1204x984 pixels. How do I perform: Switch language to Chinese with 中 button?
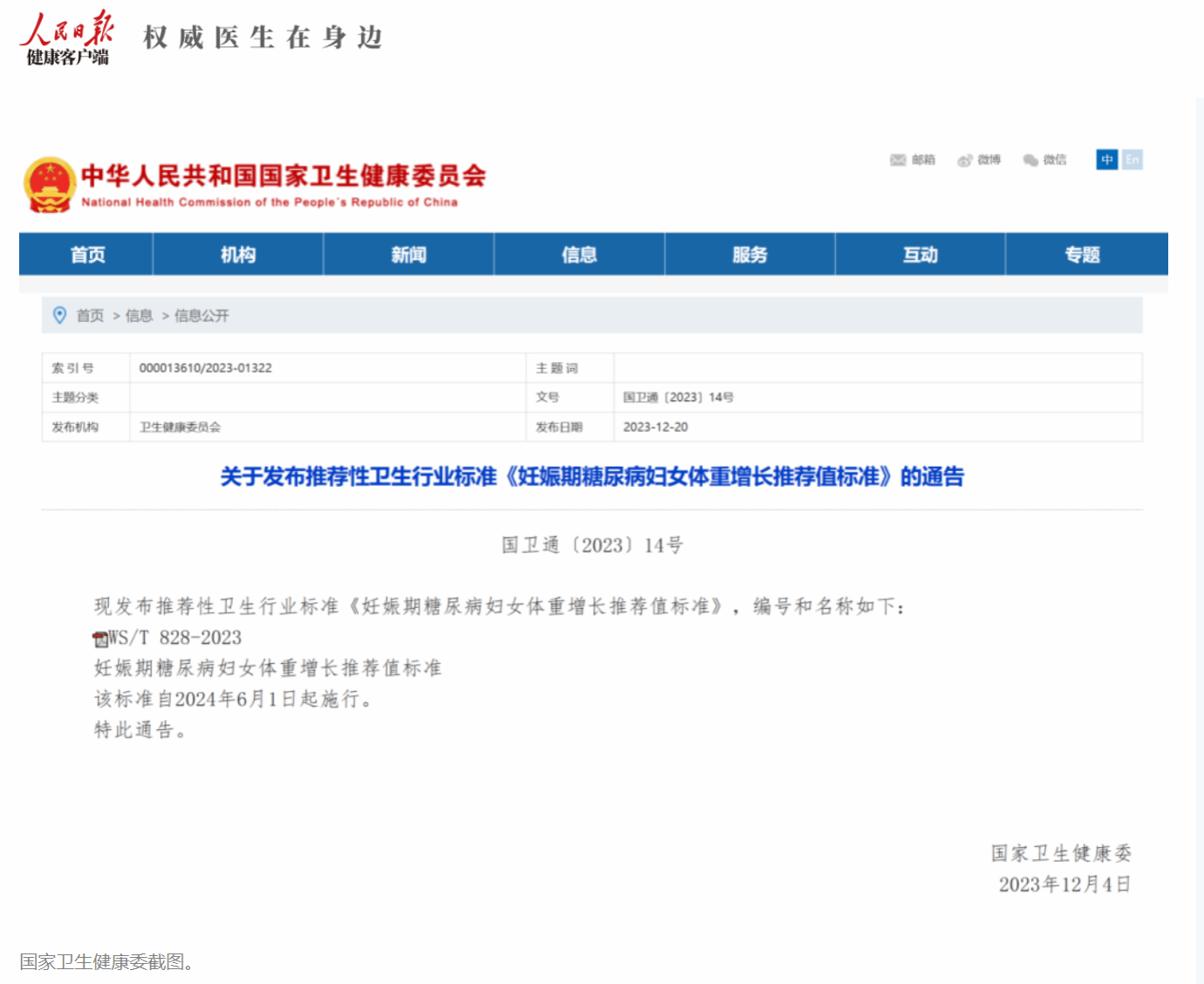[1106, 160]
